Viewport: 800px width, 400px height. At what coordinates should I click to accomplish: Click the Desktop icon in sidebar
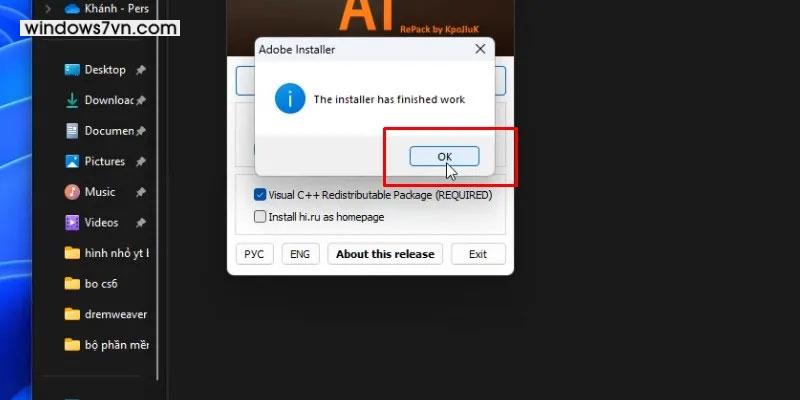[x=72, y=70]
